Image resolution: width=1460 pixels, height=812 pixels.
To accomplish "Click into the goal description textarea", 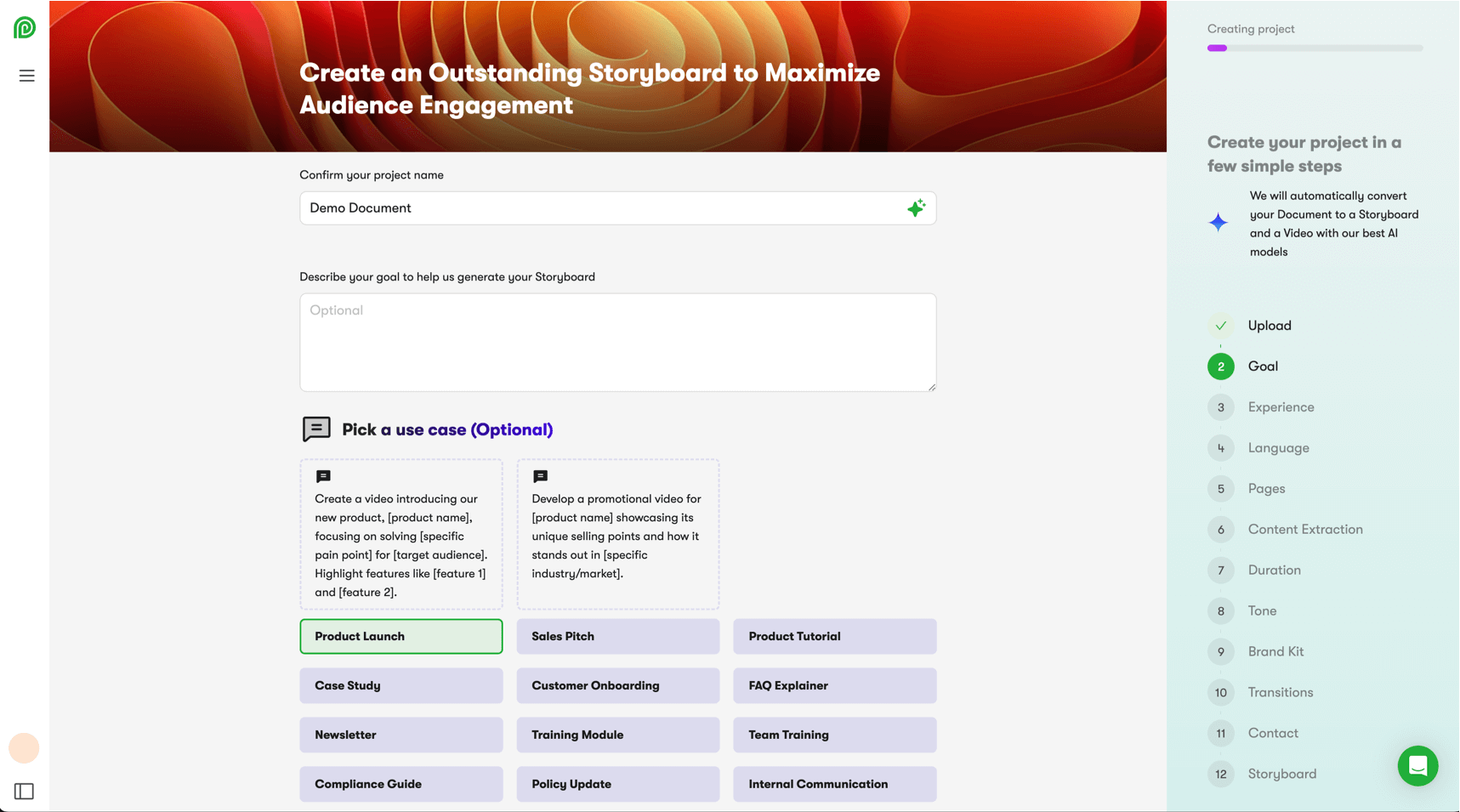I will (x=618, y=343).
